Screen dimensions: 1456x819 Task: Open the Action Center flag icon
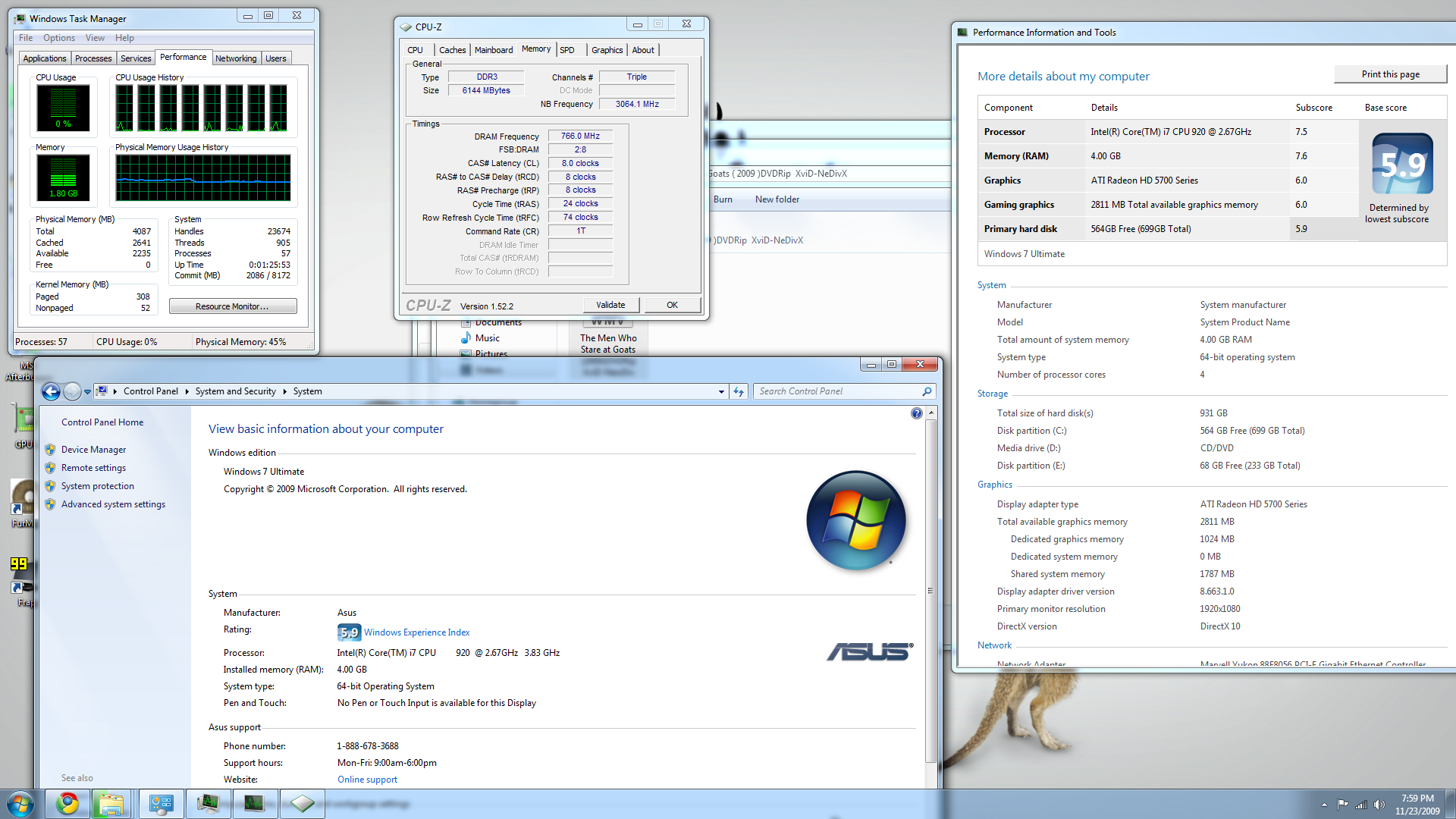[x=1342, y=805]
